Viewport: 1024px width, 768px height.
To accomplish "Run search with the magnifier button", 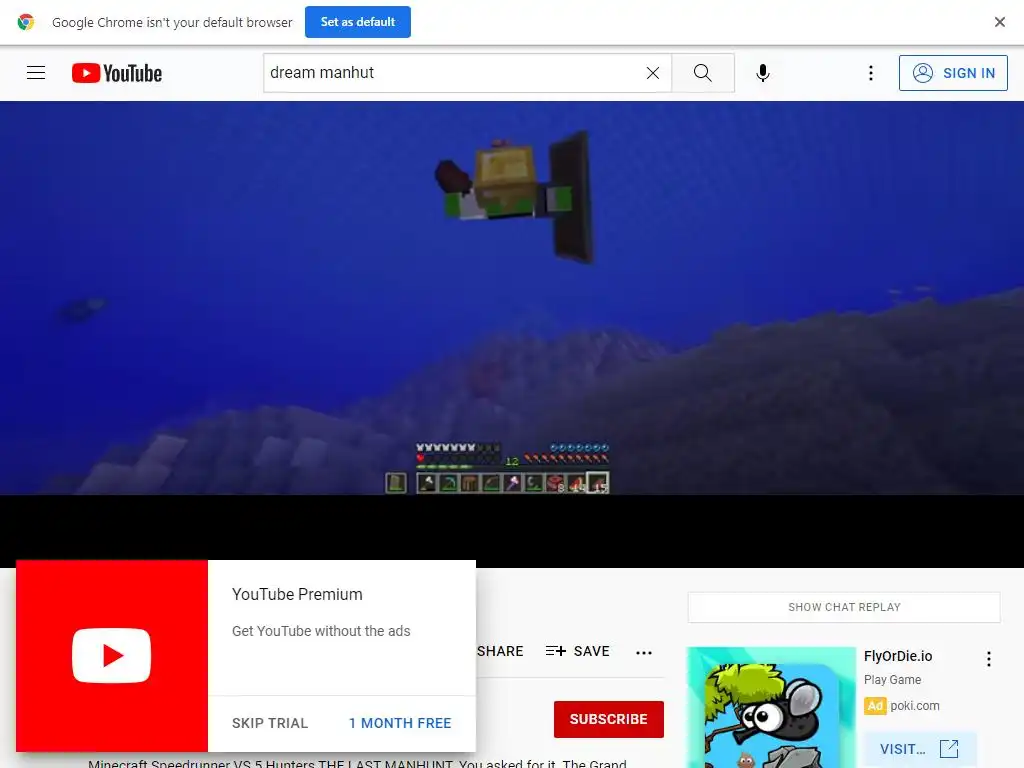I will (703, 72).
